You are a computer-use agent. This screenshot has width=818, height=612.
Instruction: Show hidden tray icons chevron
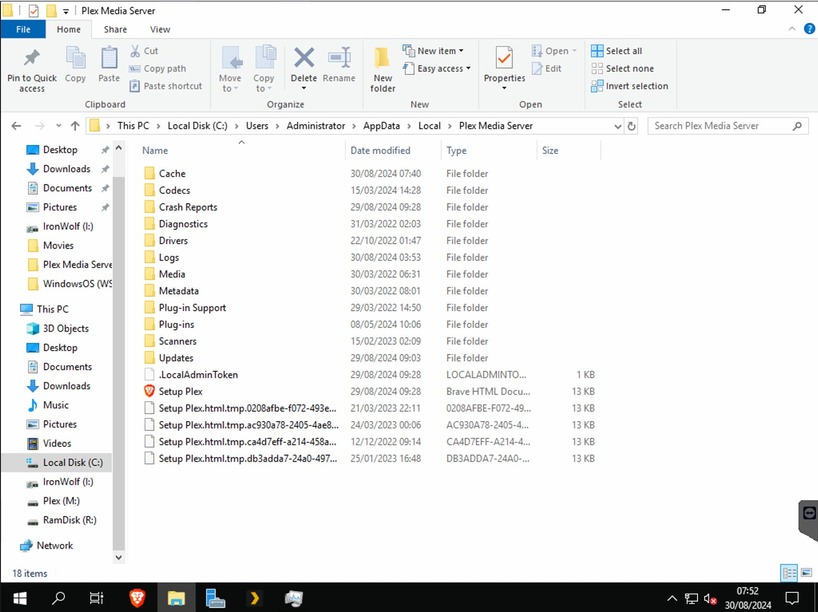click(672, 598)
